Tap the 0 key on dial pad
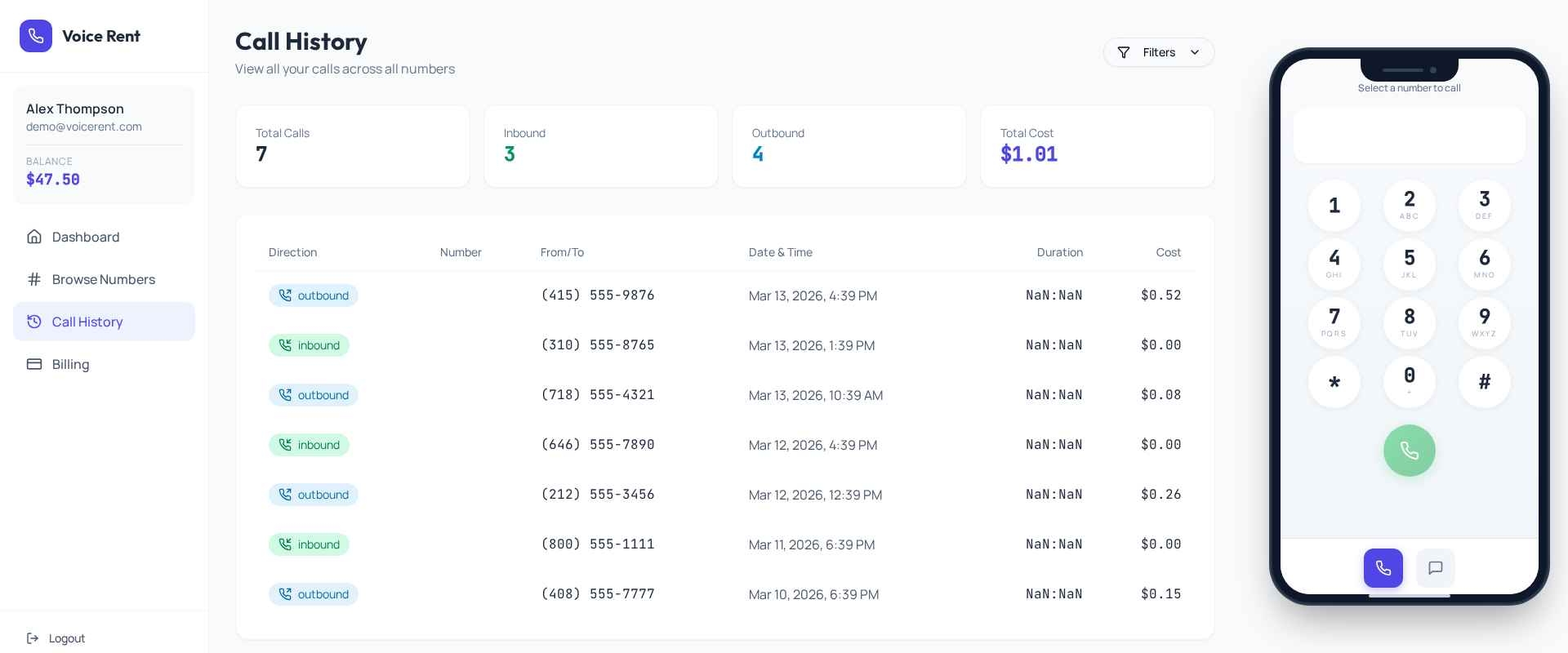 point(1409,381)
